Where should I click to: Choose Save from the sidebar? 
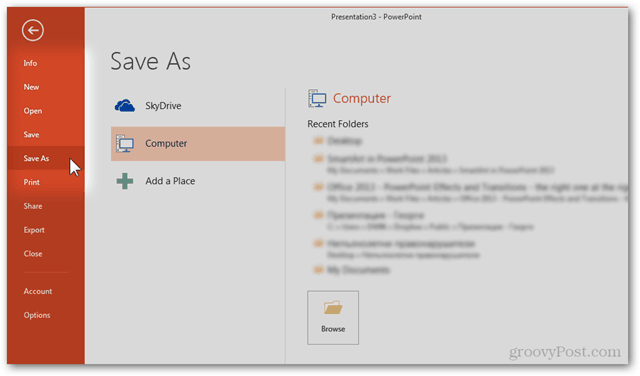31,135
